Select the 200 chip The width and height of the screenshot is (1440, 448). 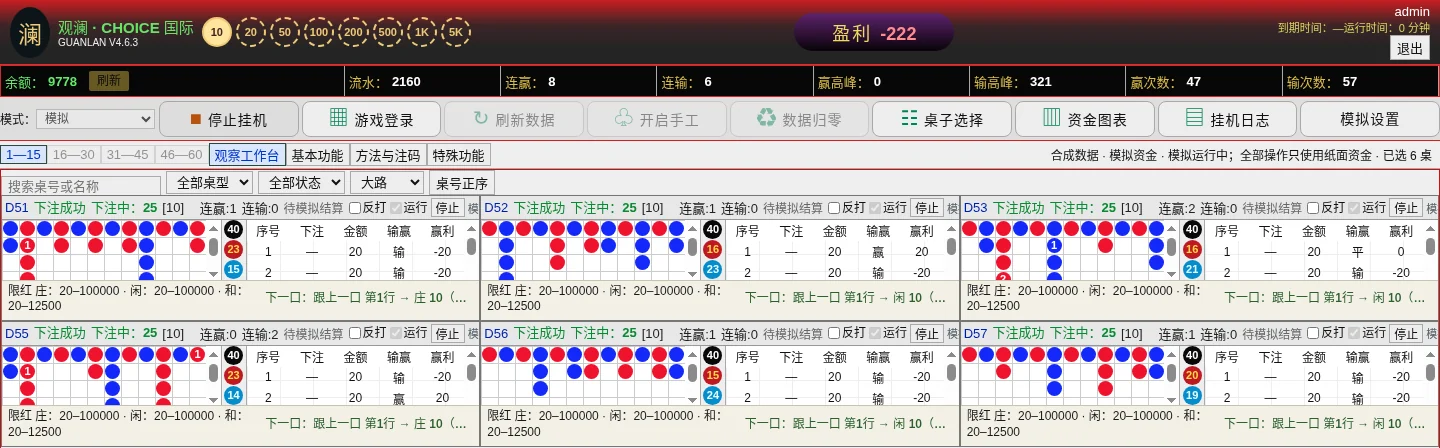(x=353, y=32)
